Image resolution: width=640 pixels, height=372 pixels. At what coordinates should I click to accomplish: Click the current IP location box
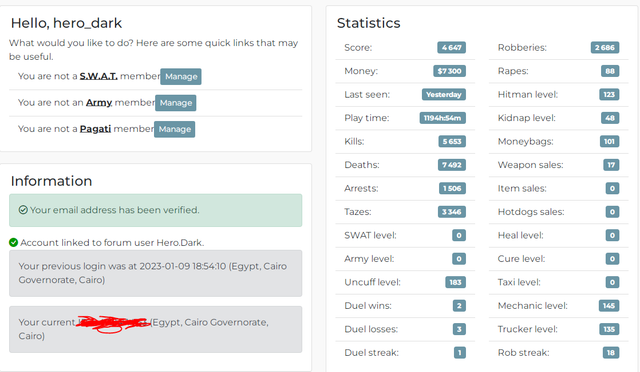(x=156, y=329)
